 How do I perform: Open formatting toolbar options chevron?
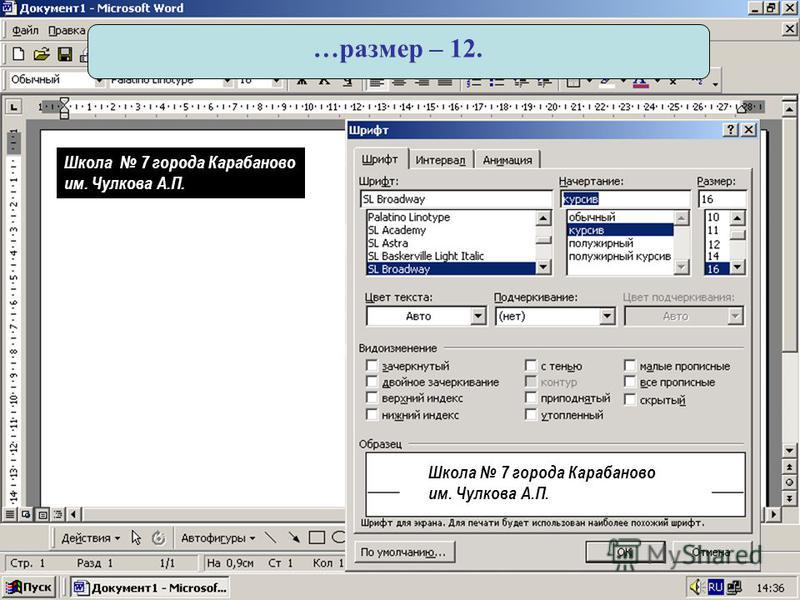coord(715,83)
